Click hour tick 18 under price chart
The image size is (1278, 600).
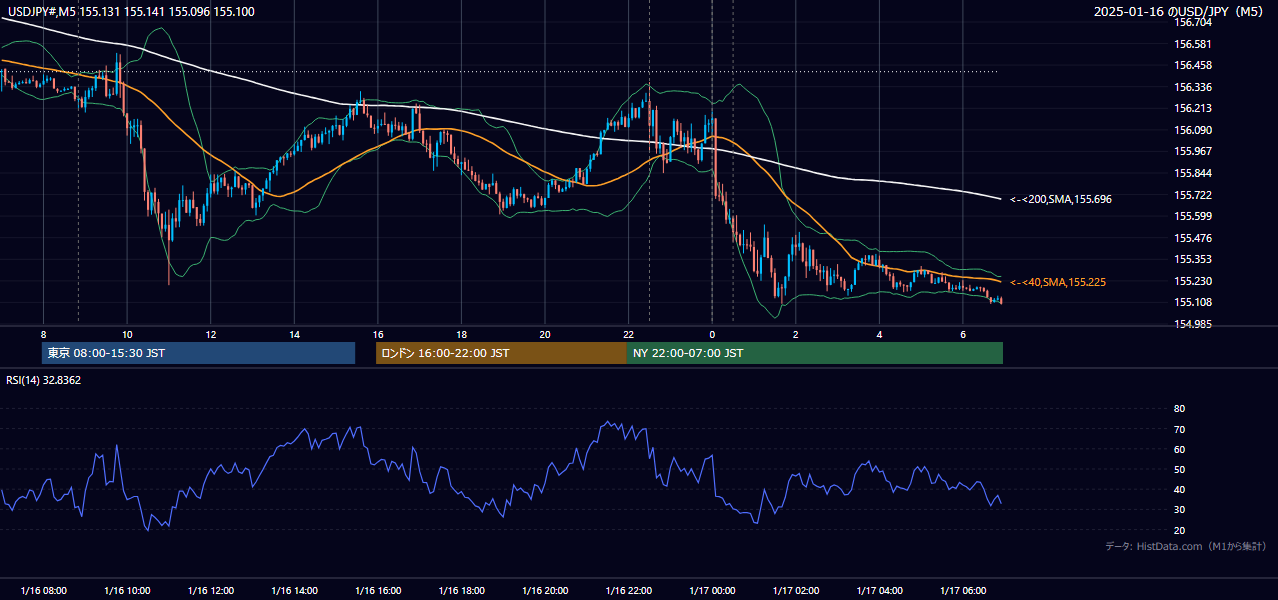tap(461, 334)
